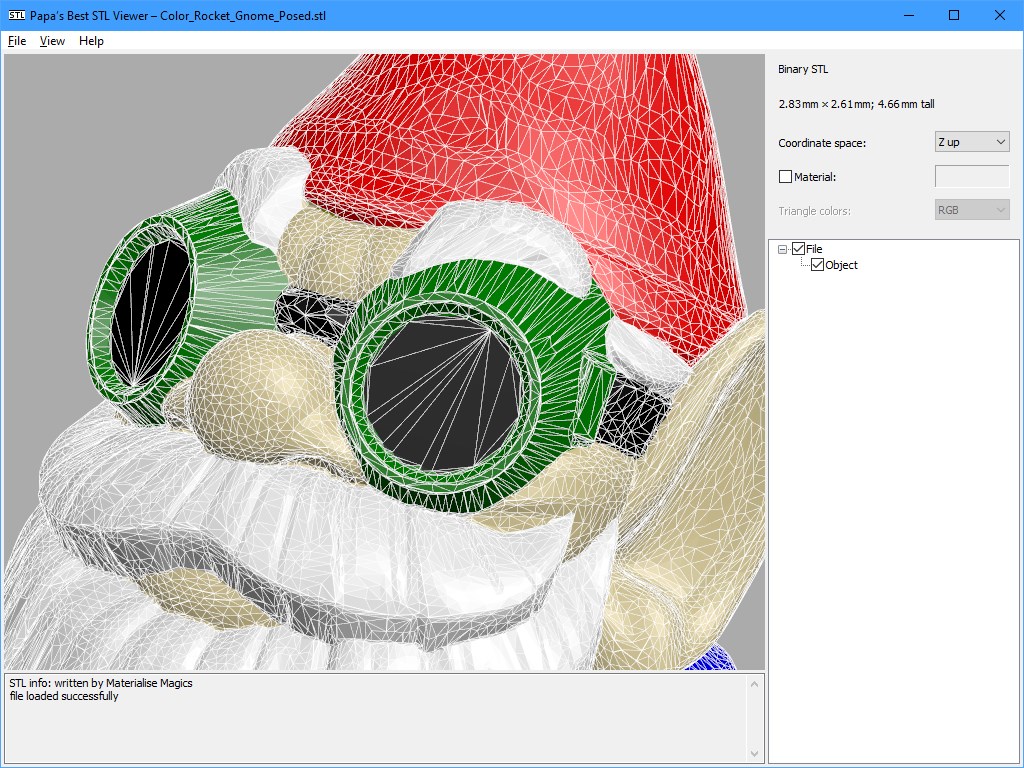Uncheck the Object tree checkbox
This screenshot has height=768, width=1024.
coord(817,265)
